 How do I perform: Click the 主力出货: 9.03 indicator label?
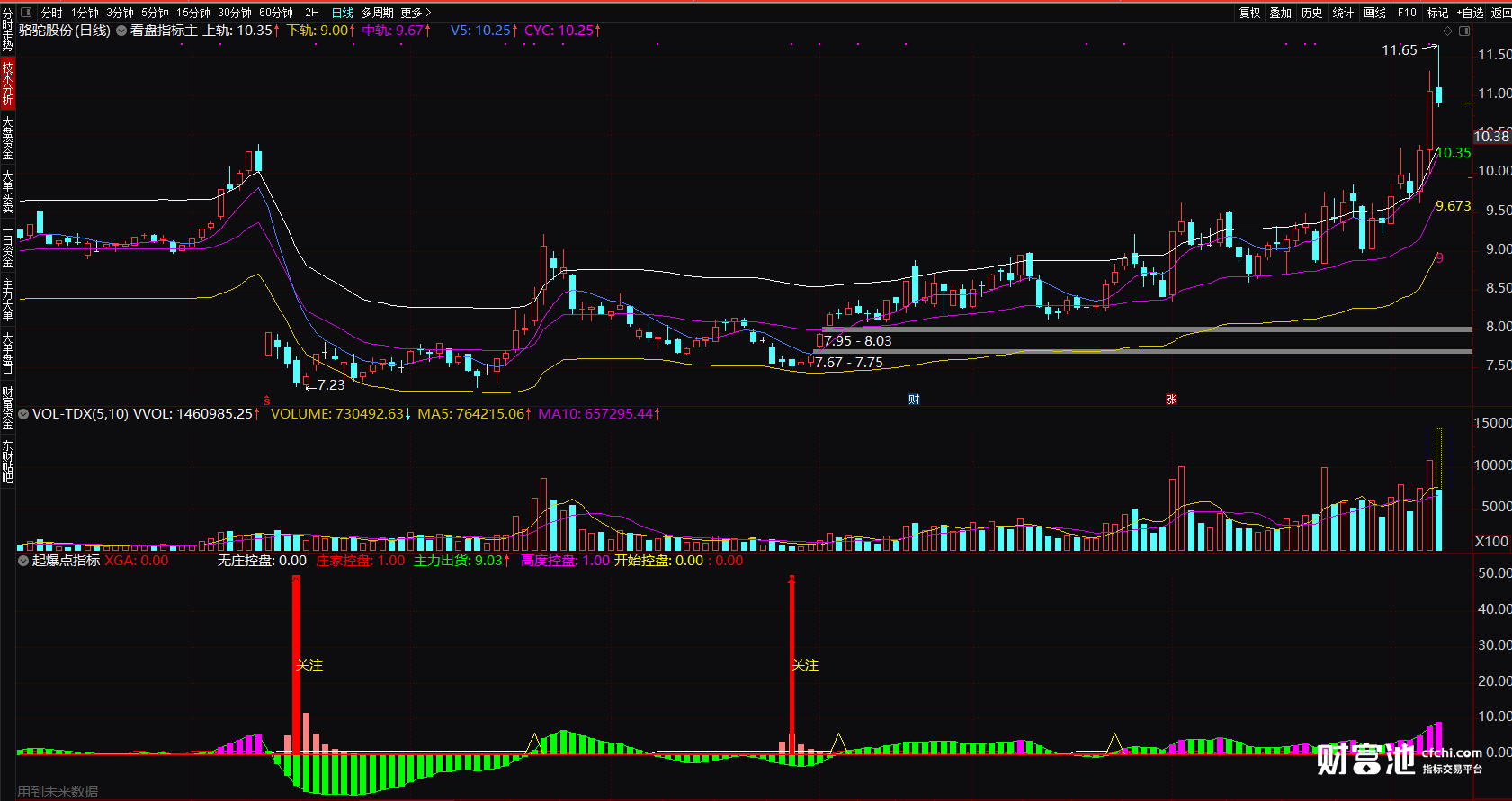click(461, 561)
